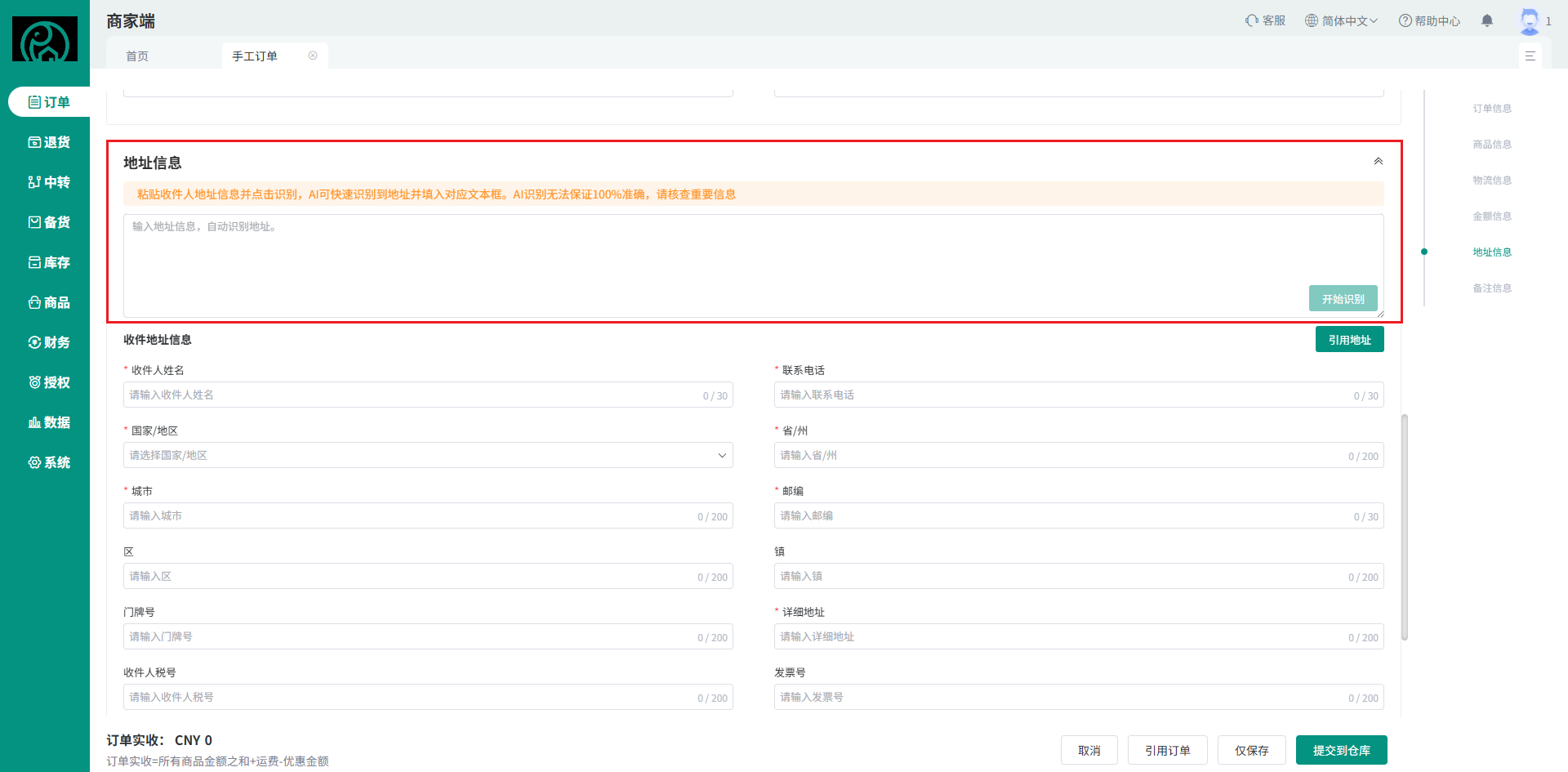Close the 手工订单 tab

tap(313, 56)
